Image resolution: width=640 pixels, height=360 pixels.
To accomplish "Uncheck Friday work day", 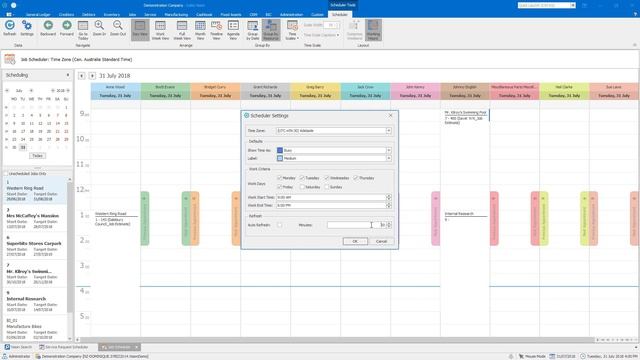I will point(280,187).
